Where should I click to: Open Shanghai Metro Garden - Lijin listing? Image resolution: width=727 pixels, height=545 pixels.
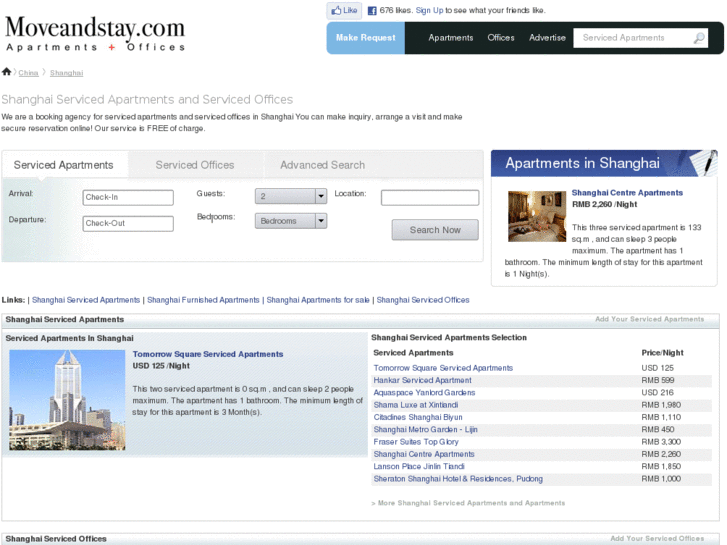click(x=426, y=430)
